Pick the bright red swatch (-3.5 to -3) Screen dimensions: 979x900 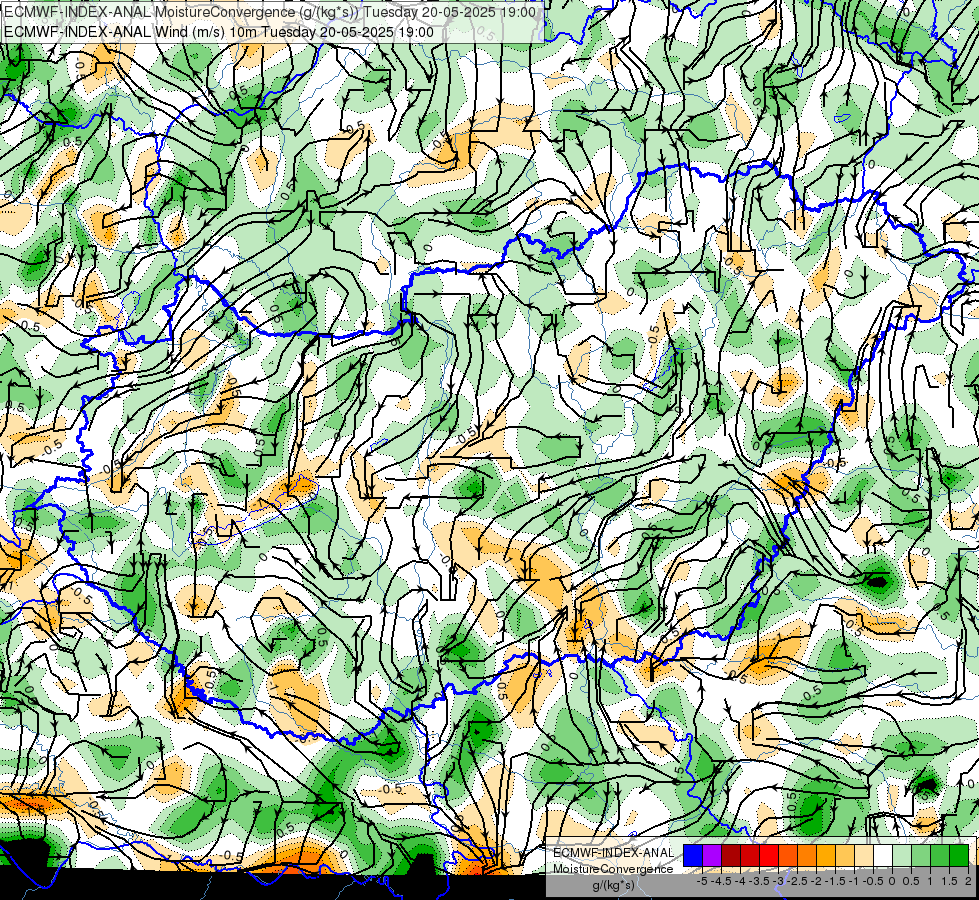tap(769, 856)
